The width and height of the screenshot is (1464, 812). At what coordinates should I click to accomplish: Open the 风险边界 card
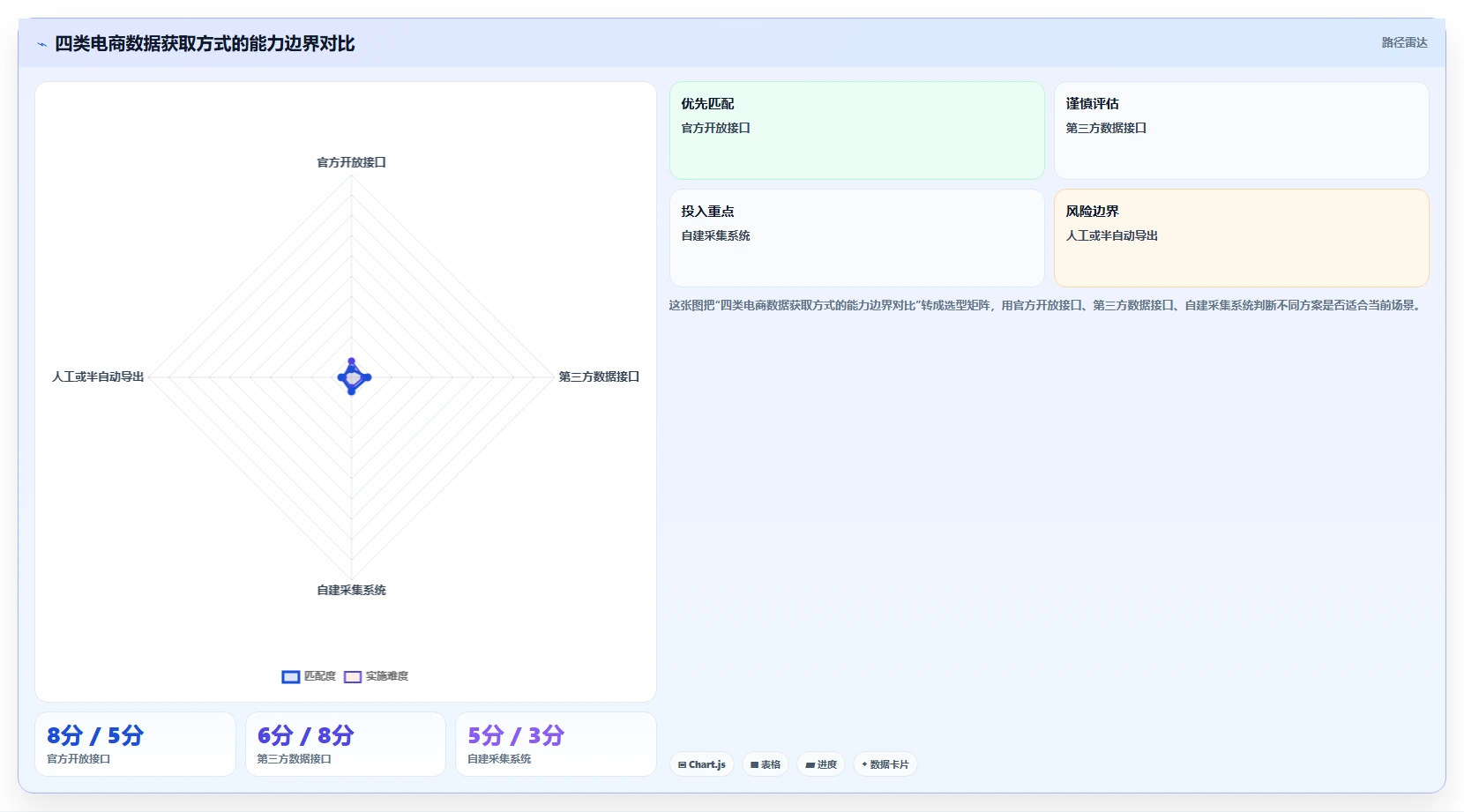[x=1241, y=238]
